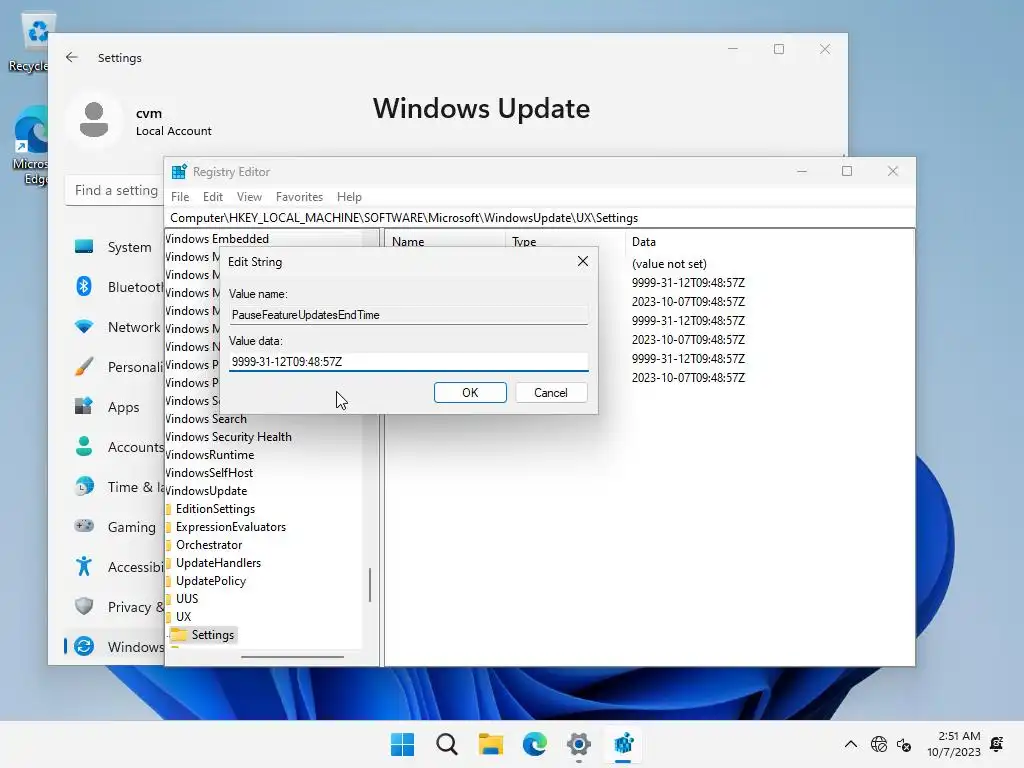Open the network tray icon

(879, 744)
